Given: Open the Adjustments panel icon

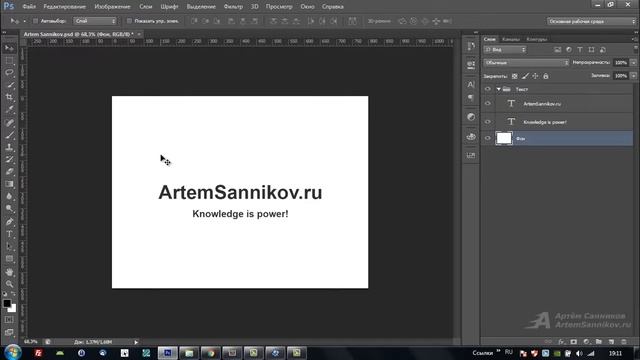Looking at the screenshot, I should (x=471, y=117).
